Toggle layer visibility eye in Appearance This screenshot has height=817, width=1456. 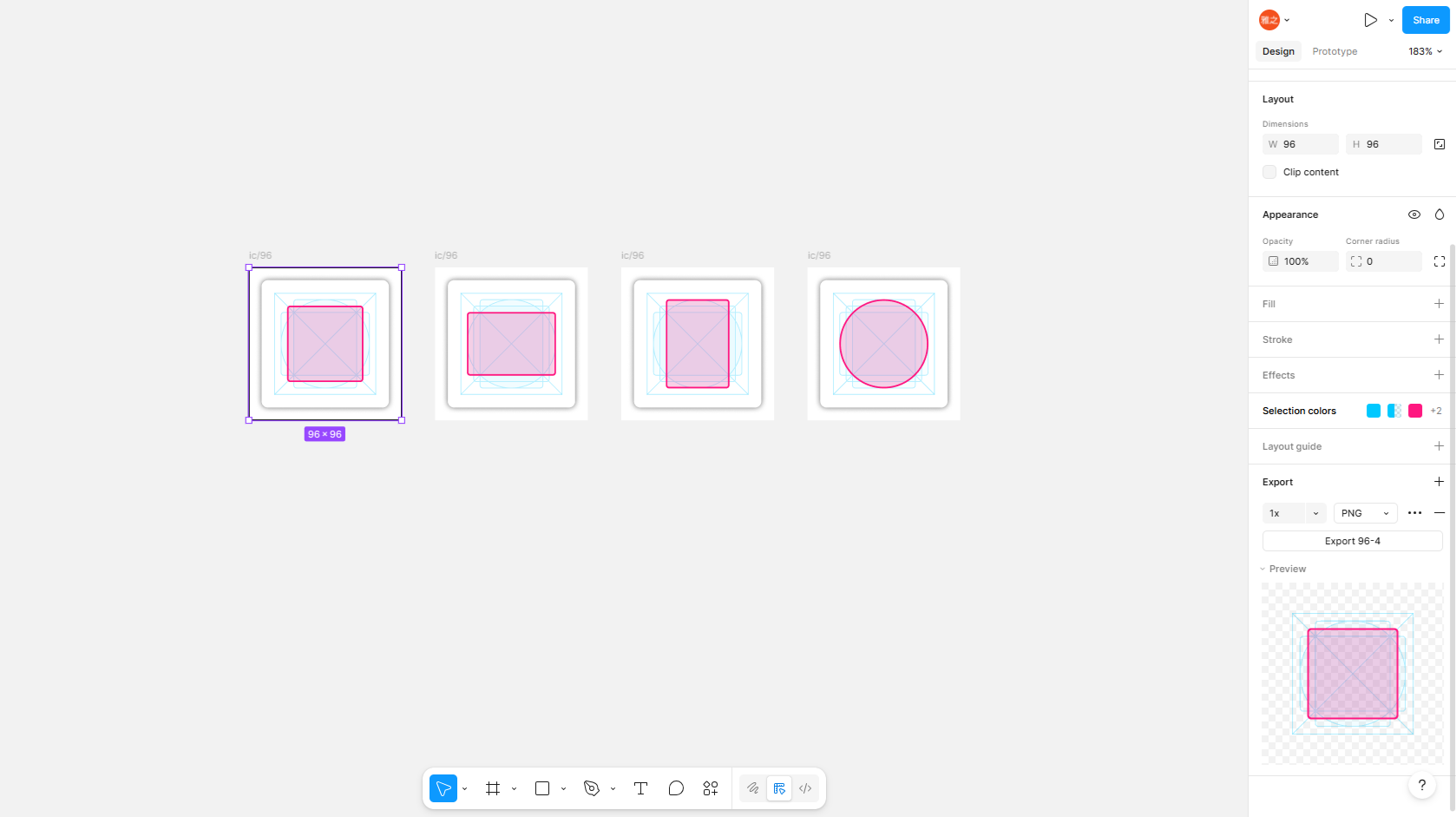click(1413, 214)
